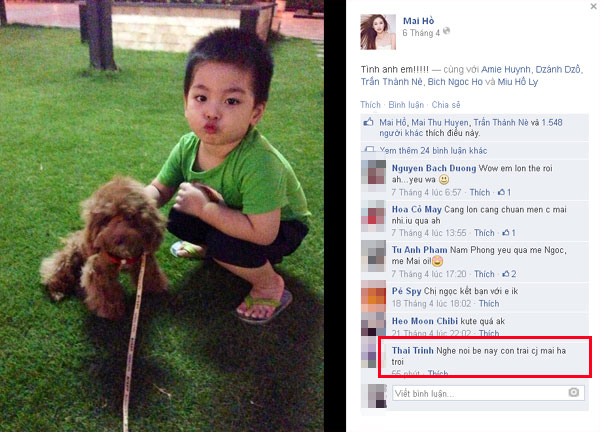Like Tu Anh Pham's comment
The height and width of the screenshot is (432, 600).
click(x=484, y=274)
